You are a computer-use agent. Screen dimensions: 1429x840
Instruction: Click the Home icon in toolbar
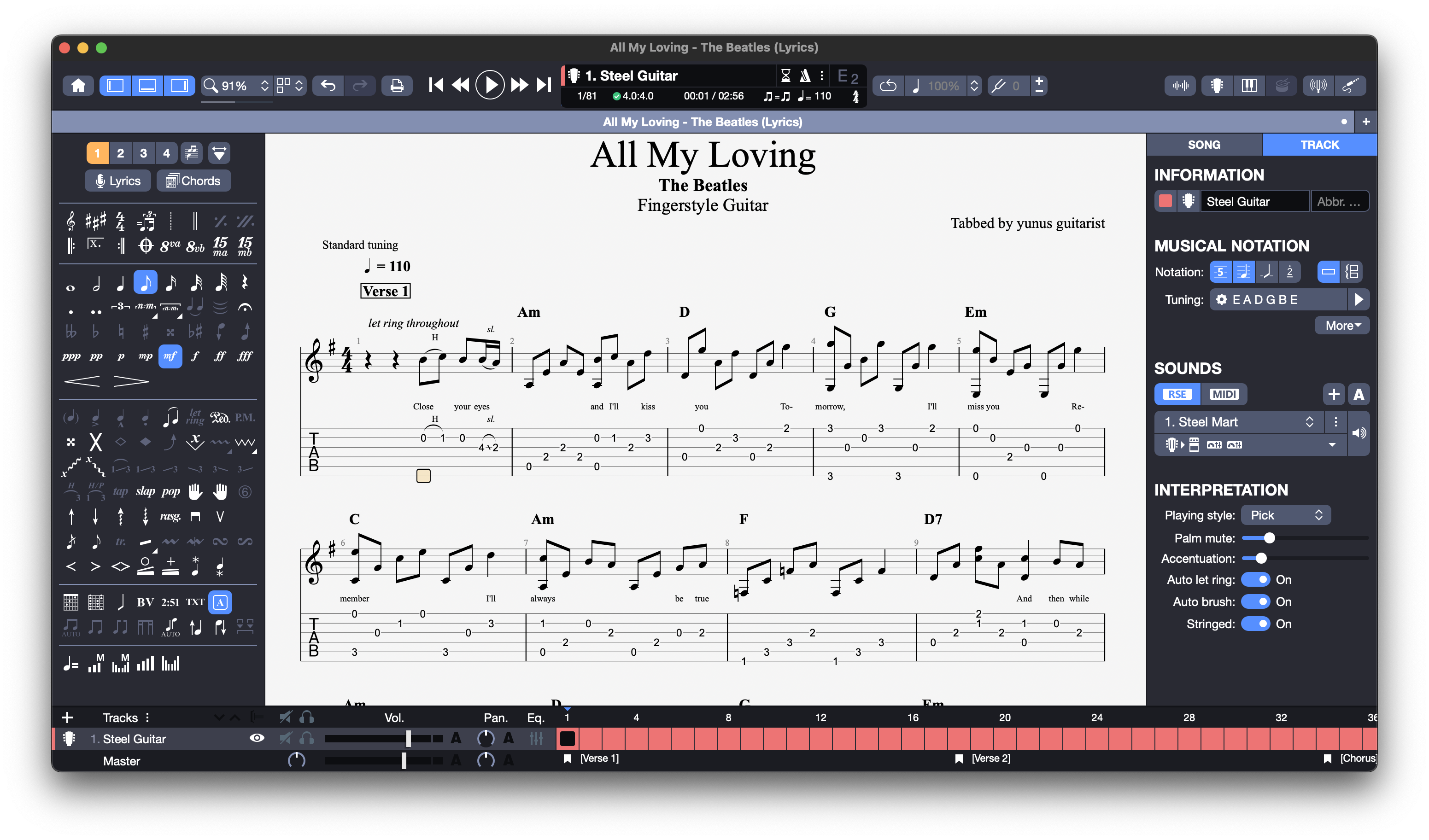(x=78, y=86)
